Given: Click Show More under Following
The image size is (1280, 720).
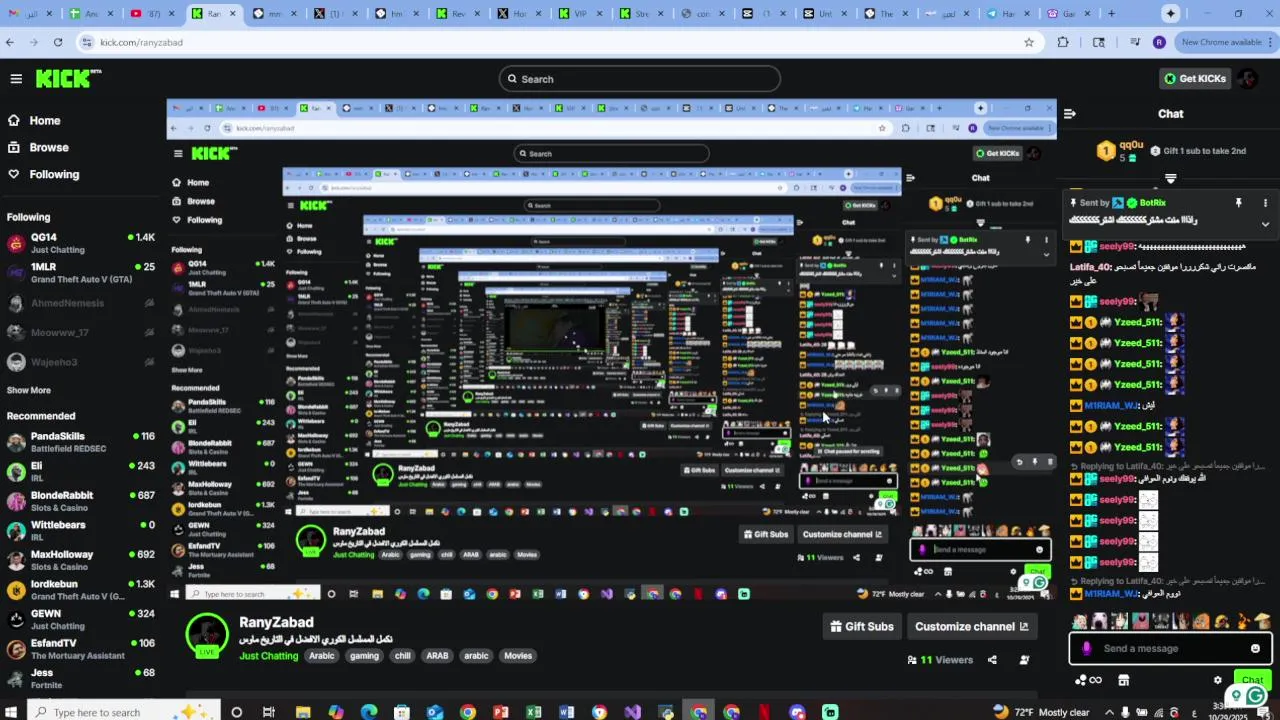Looking at the screenshot, I should click(x=29, y=390).
